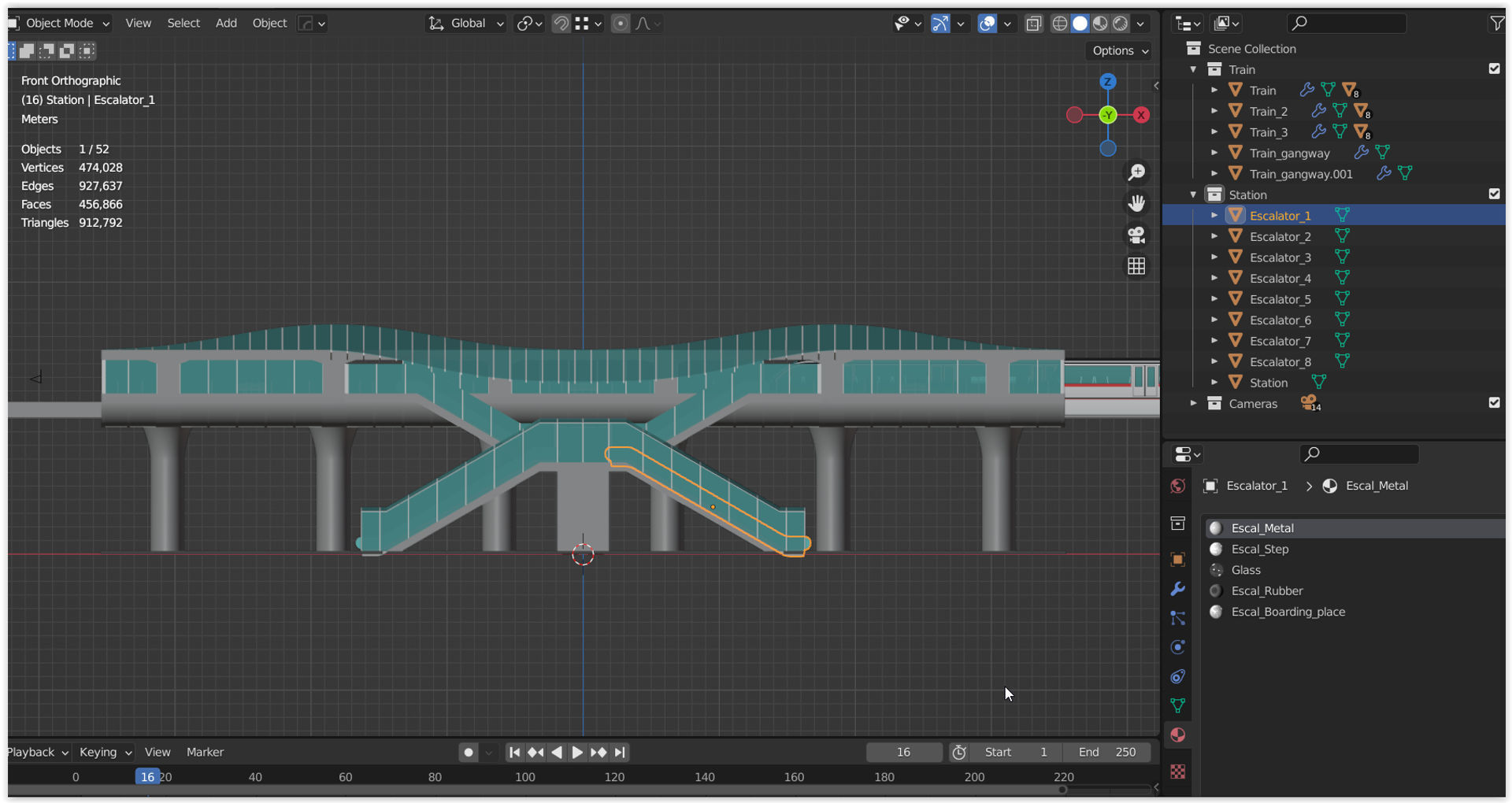
Task: Open the Object menu
Action: pos(269,24)
